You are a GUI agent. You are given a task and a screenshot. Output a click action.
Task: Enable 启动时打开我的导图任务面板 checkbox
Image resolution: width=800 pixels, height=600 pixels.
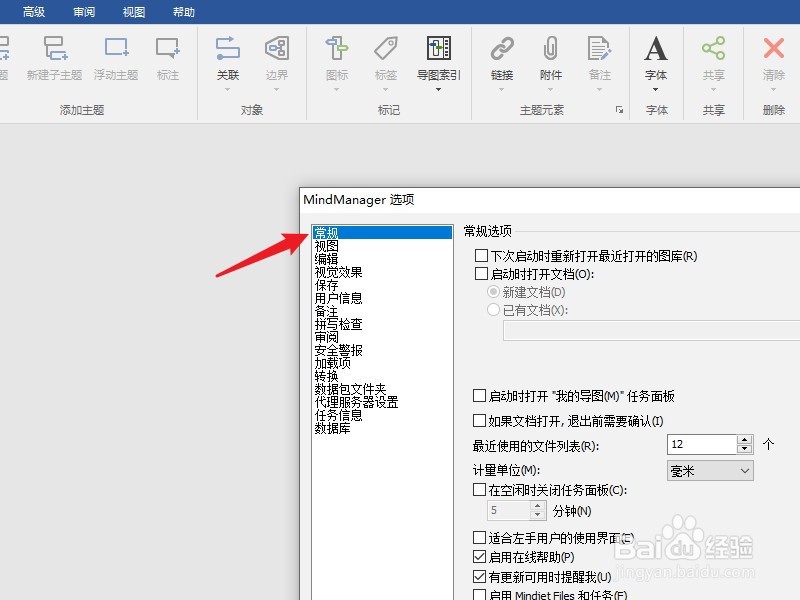[x=479, y=395]
